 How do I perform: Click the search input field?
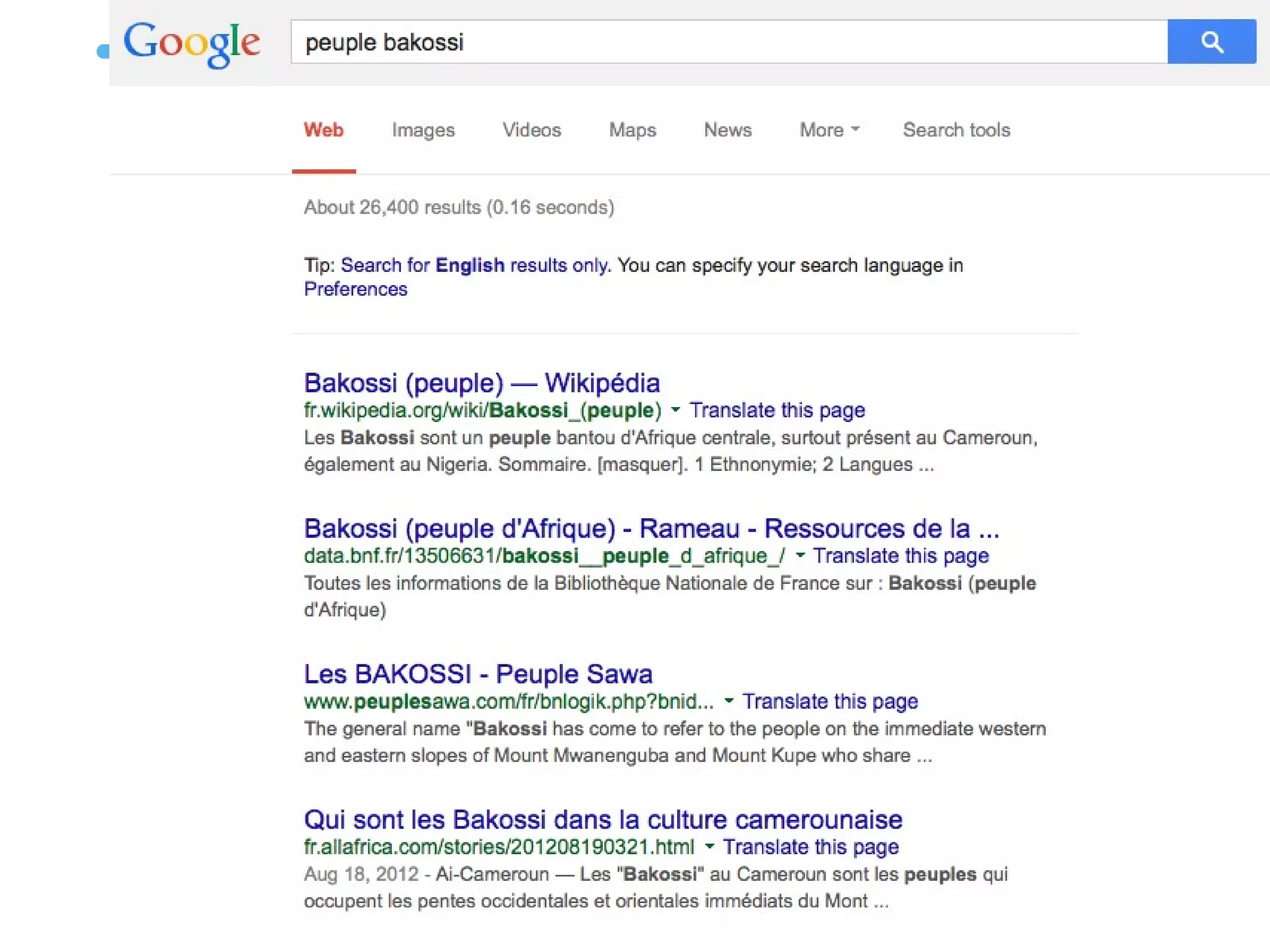point(729,42)
